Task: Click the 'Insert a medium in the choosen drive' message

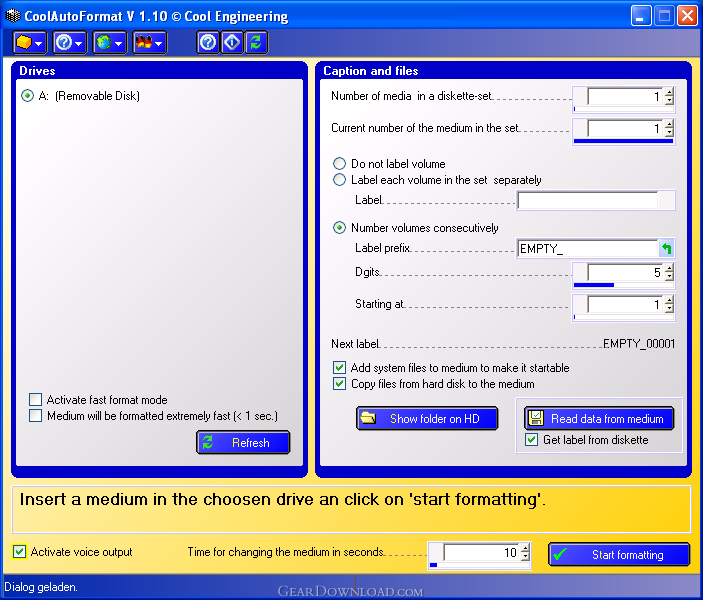Action: pyautogui.click(x=282, y=500)
